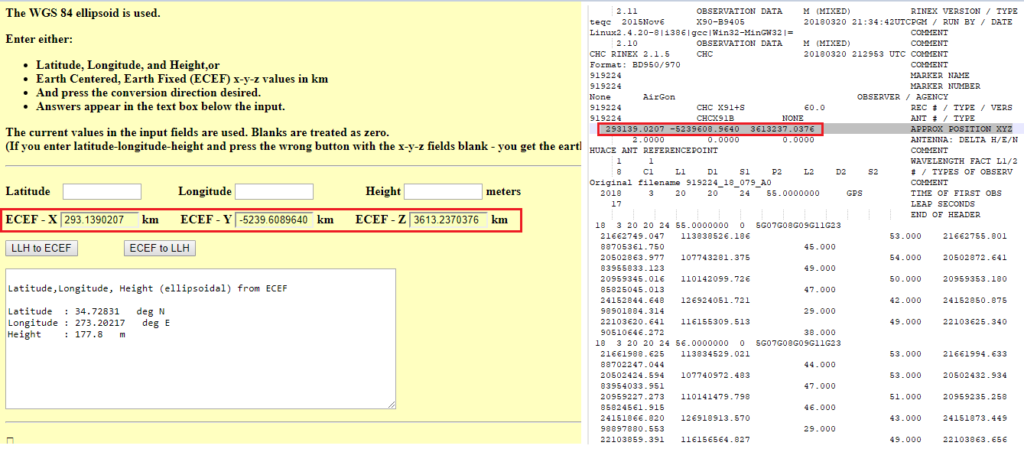1024x449 pixels.
Task: Click '293139.0207' X position value
Action: [635, 129]
